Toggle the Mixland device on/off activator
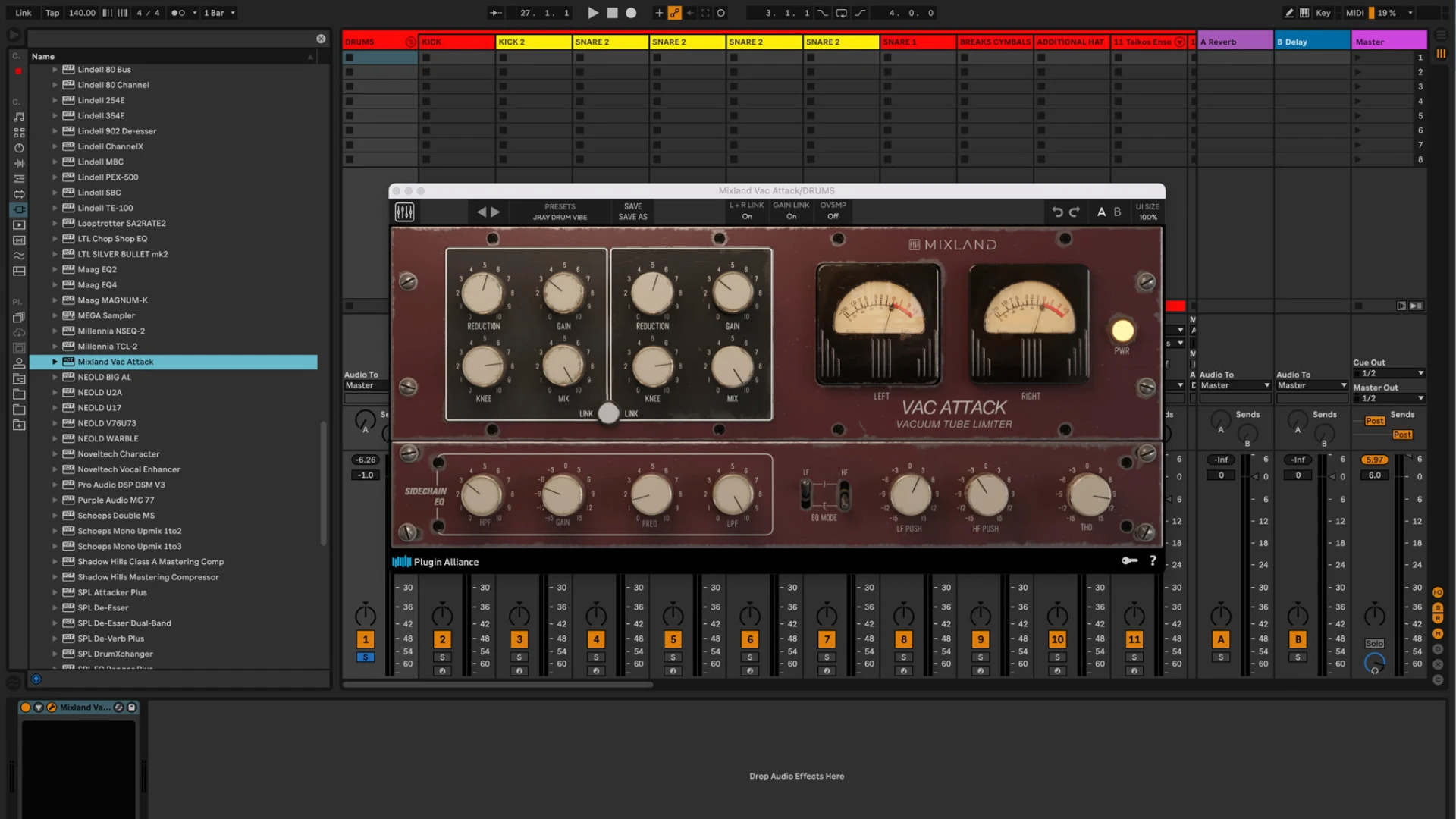Screen dimensions: 1456x819 tap(25, 708)
